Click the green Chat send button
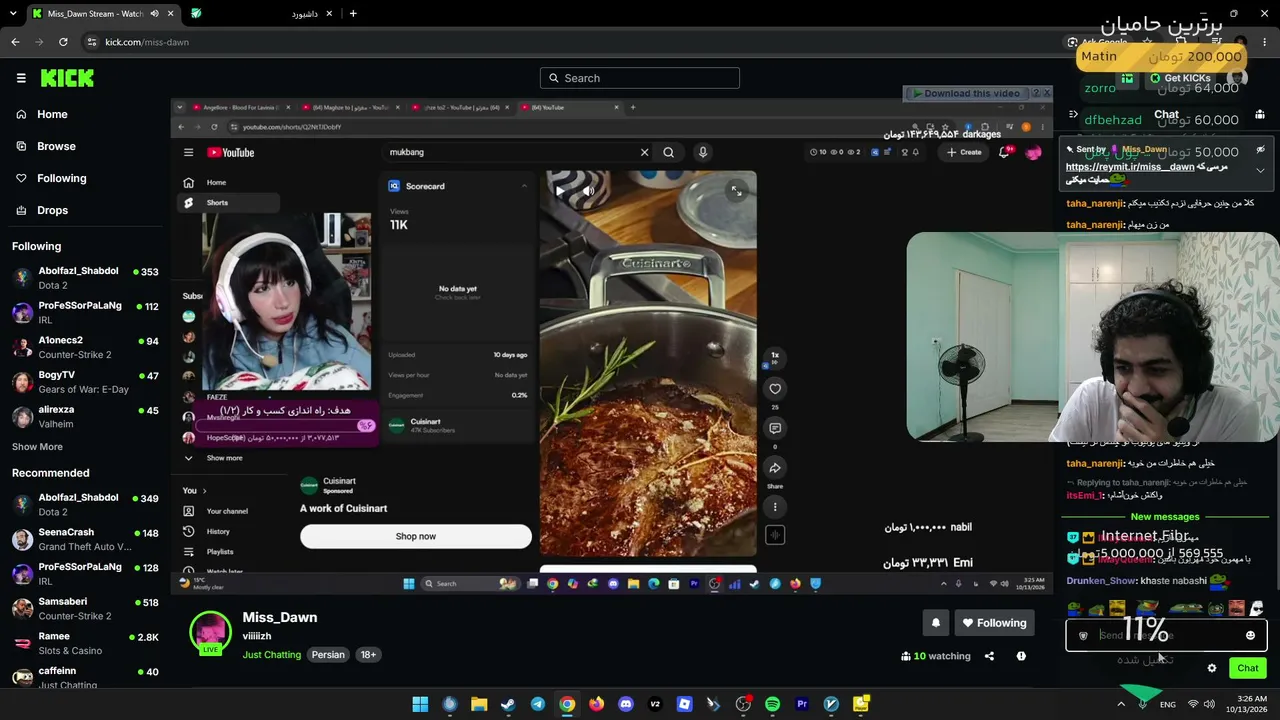The width and height of the screenshot is (1280, 720). coord(1247,668)
